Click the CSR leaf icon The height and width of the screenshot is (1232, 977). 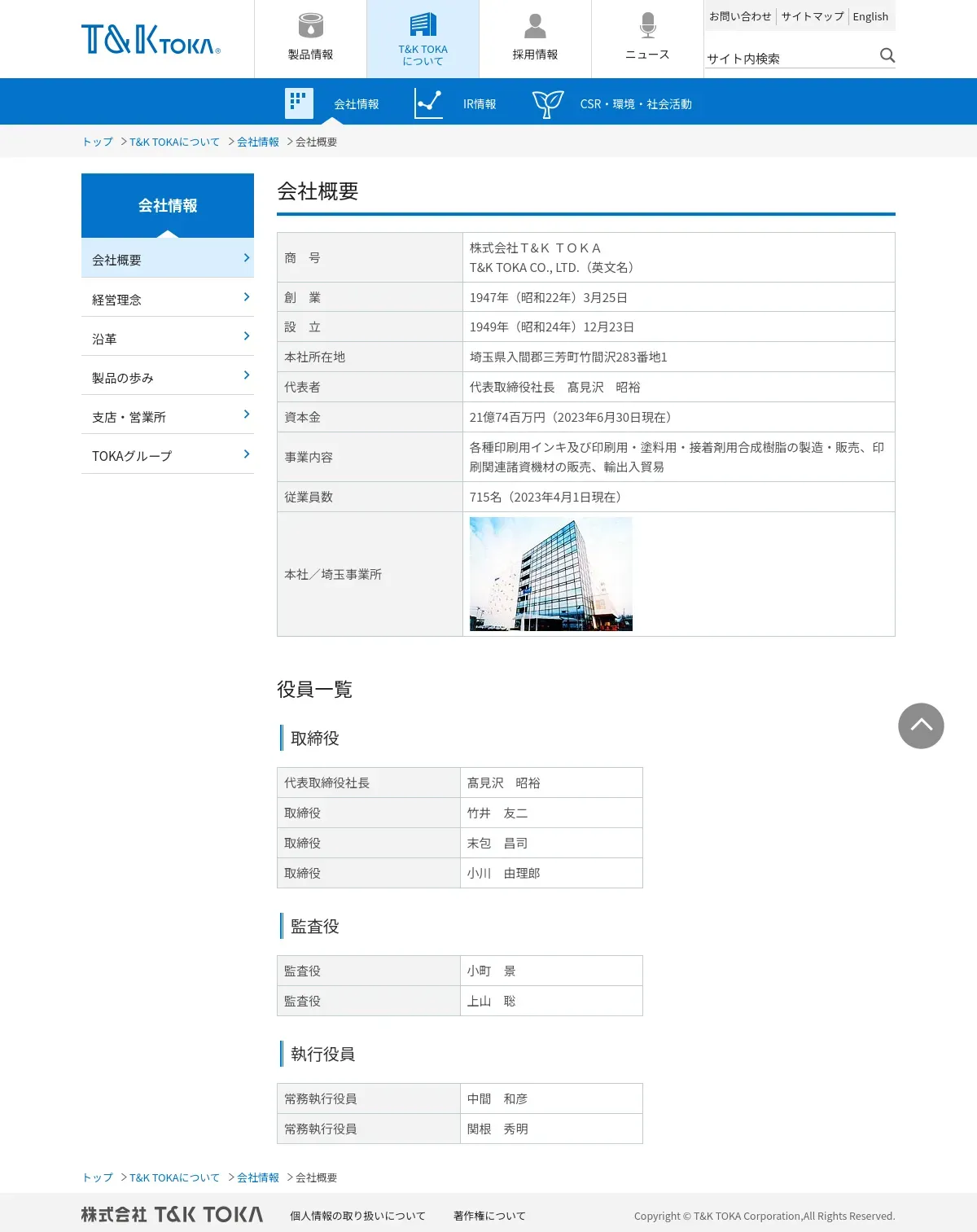click(548, 103)
